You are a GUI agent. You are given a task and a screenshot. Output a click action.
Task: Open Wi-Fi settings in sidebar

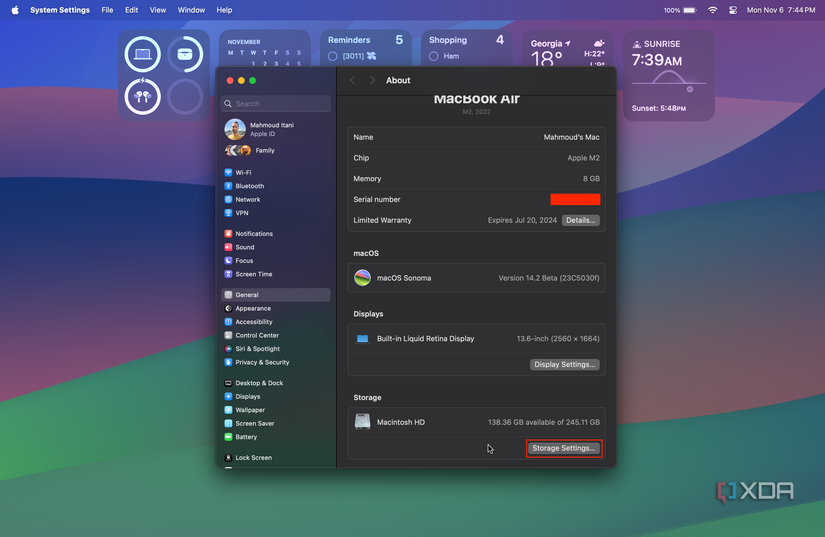pyautogui.click(x=276, y=173)
